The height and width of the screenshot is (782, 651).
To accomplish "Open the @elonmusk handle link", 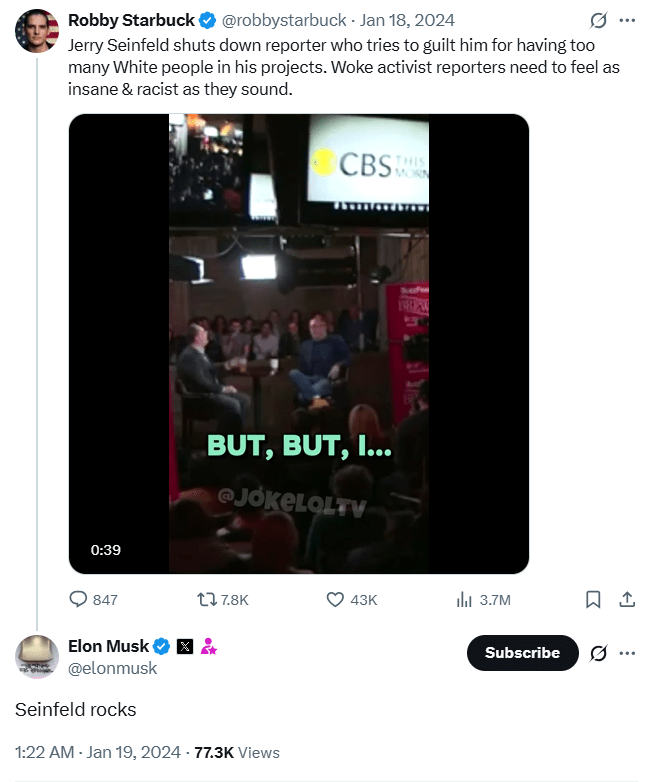I will coord(112,668).
